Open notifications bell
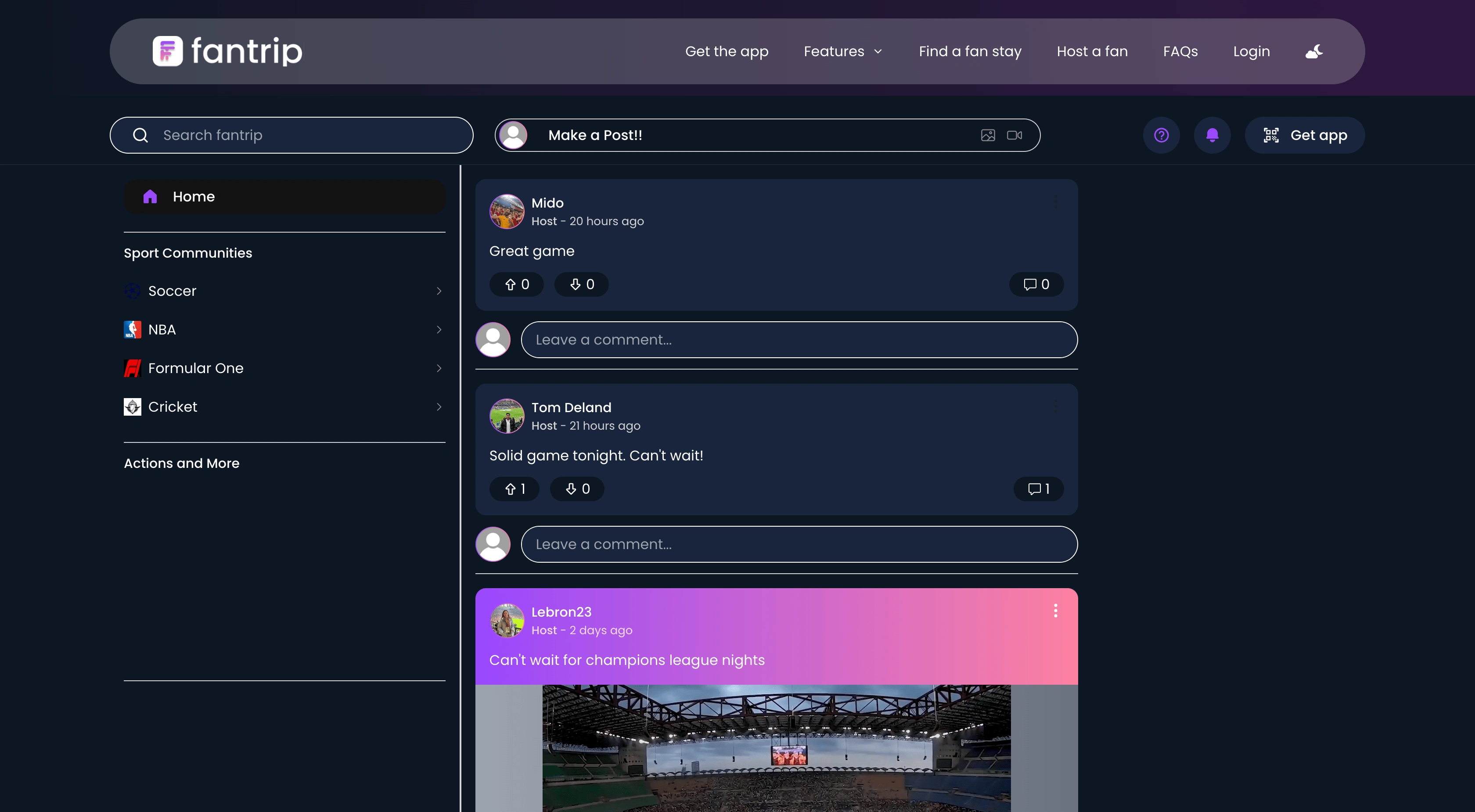Screen dimensions: 1475x812 point(1212,135)
